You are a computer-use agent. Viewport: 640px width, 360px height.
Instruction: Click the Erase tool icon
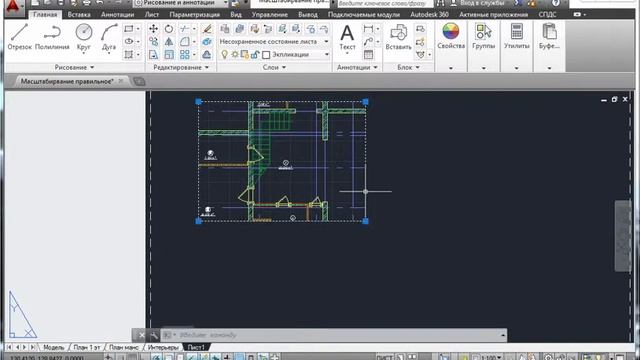coord(207,29)
